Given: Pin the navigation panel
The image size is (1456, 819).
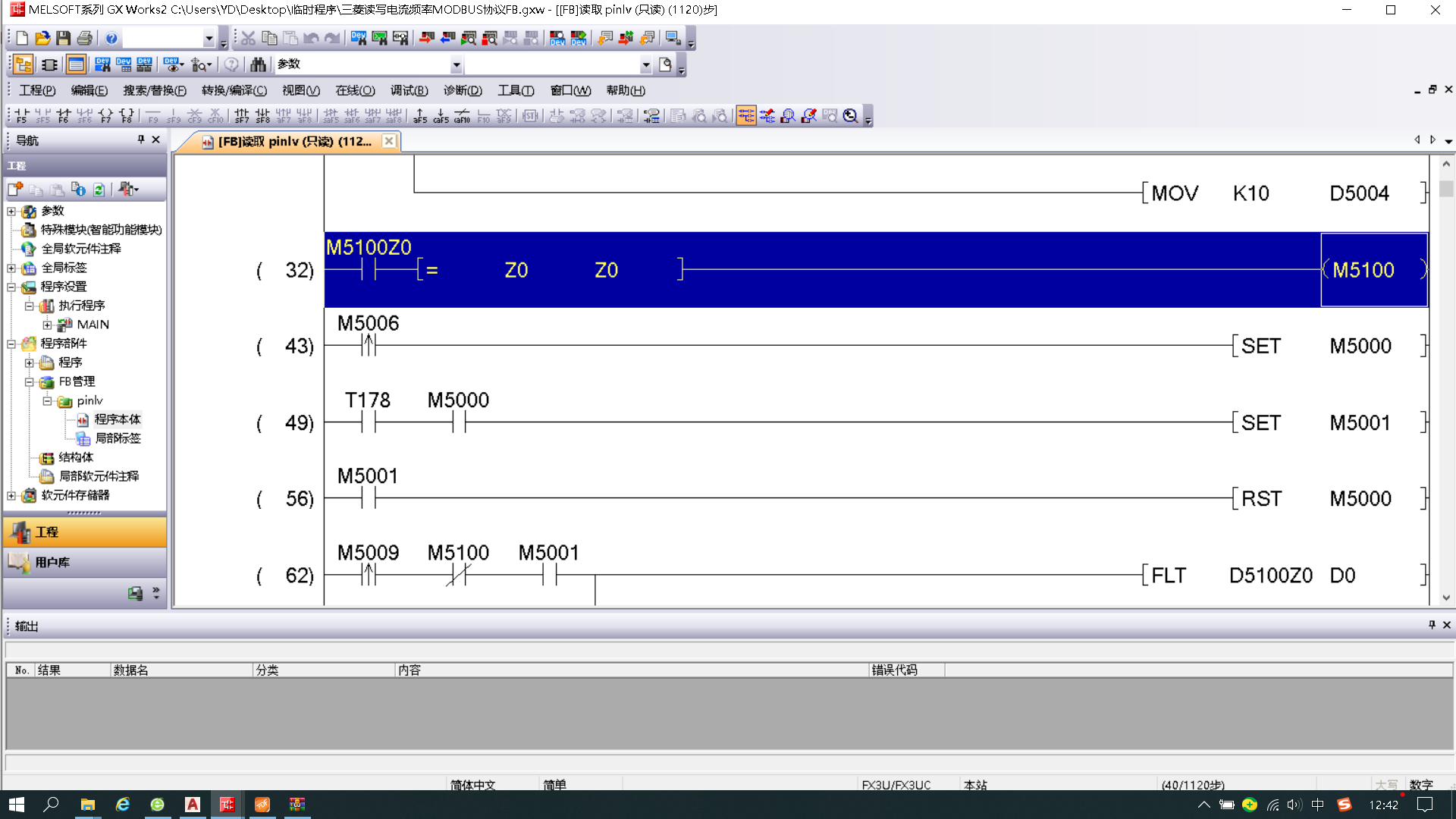Looking at the screenshot, I should click(x=140, y=140).
